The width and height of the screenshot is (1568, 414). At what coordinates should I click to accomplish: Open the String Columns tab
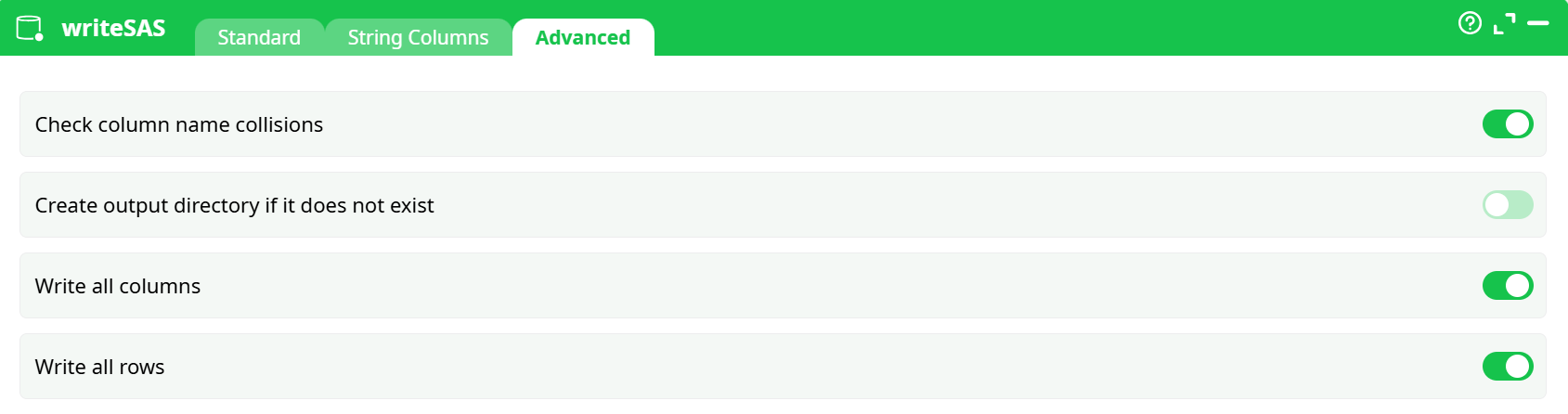pos(418,37)
